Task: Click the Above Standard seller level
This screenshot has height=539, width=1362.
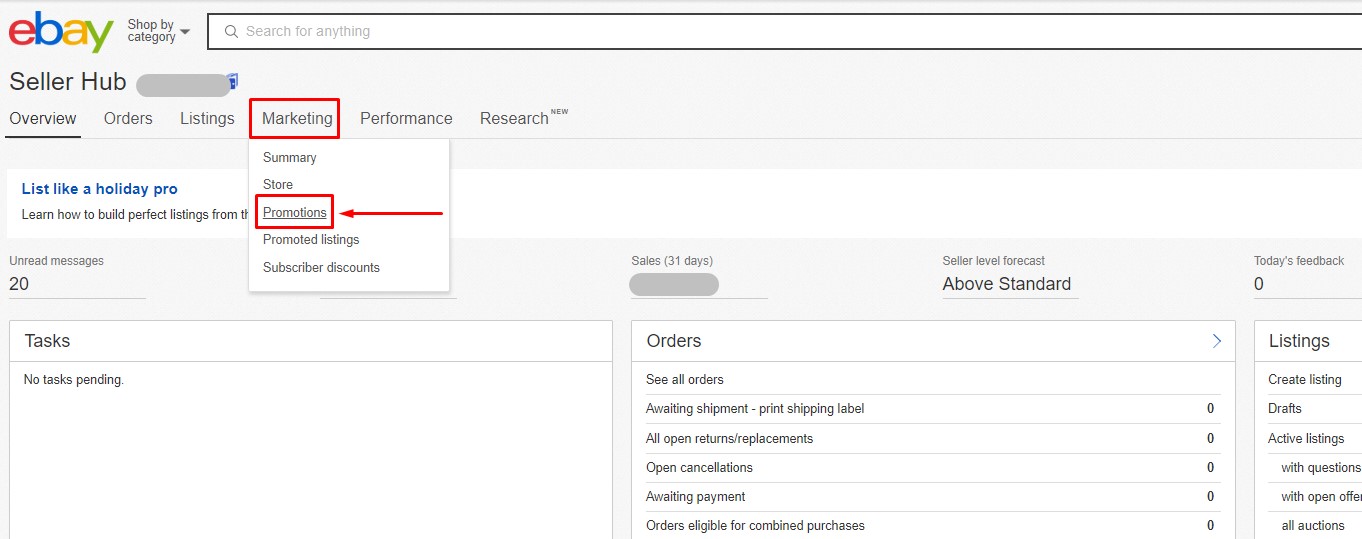Action: click(x=1006, y=284)
